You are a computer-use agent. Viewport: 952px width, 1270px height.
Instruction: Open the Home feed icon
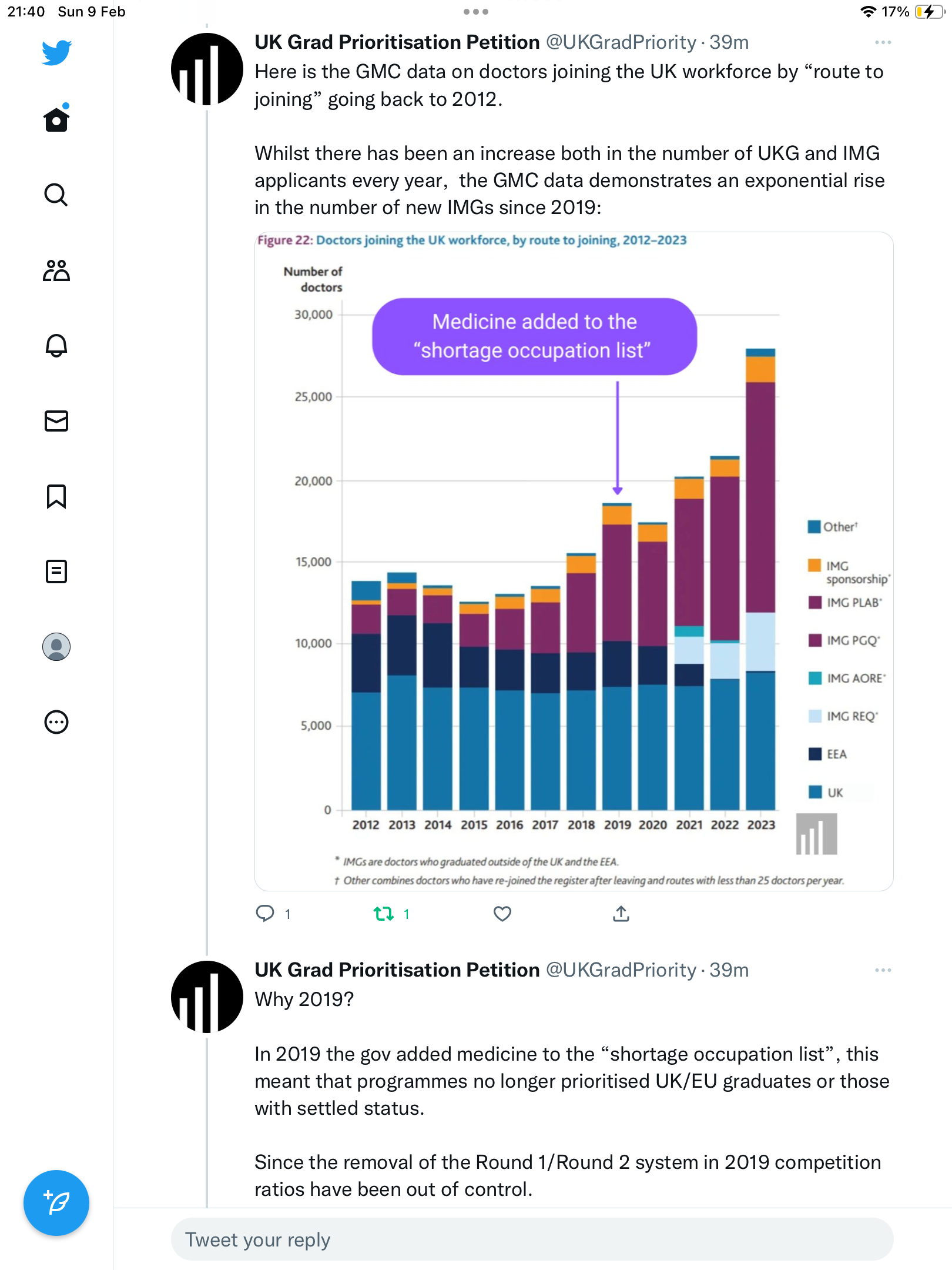tap(56, 119)
